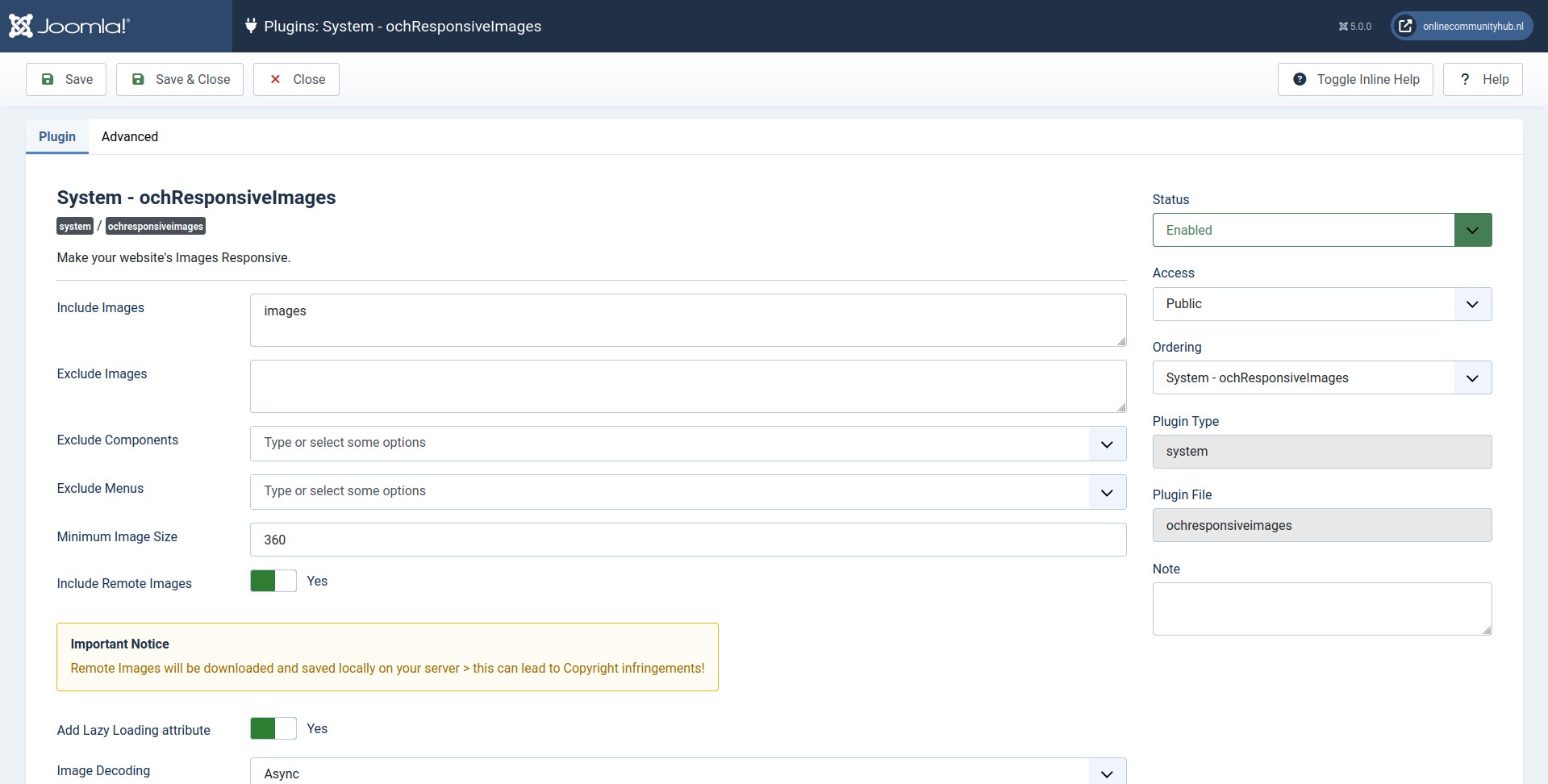Click the plug icon beside Plugins title

[251, 26]
